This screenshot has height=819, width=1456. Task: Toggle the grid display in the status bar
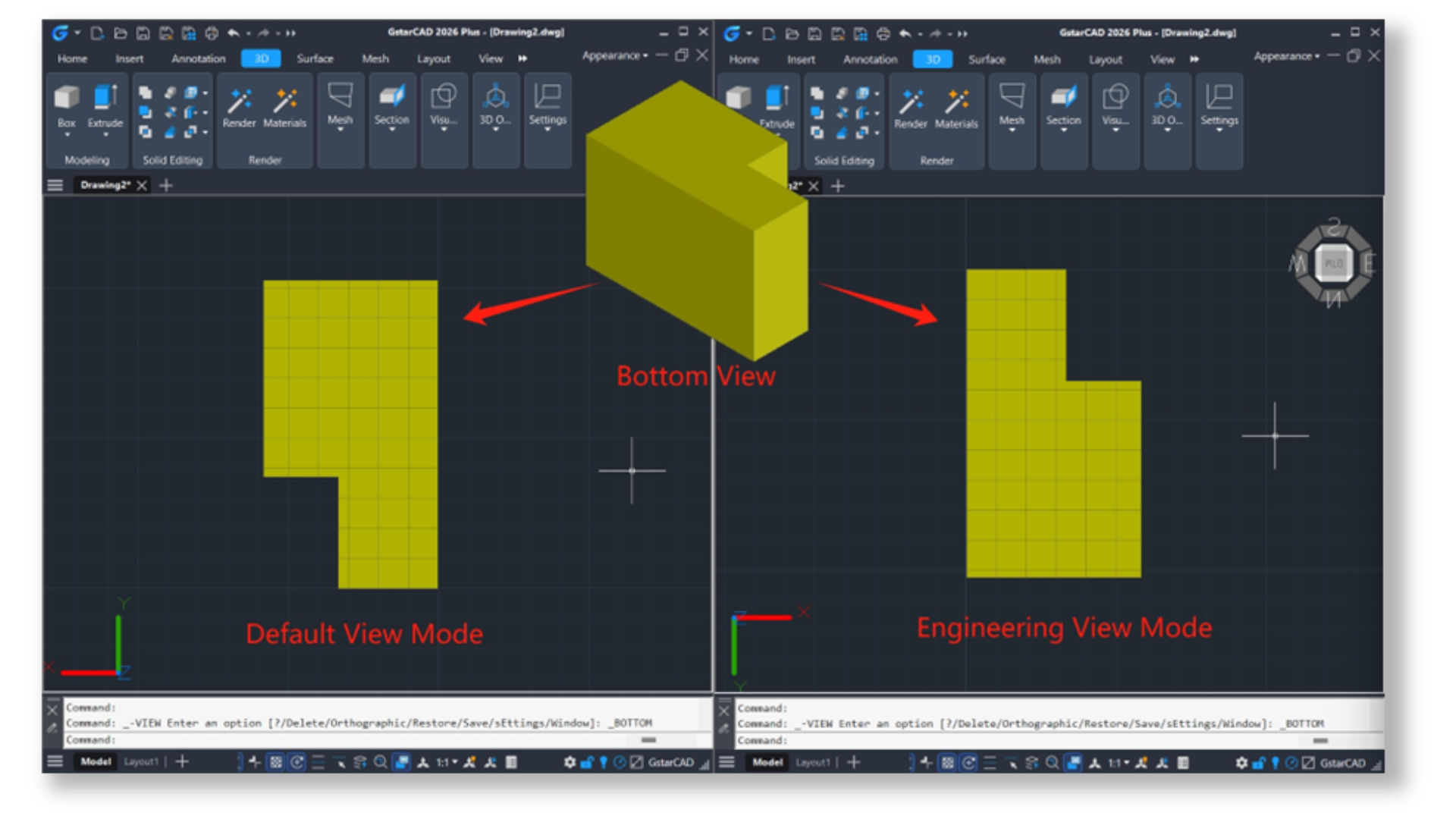(277, 763)
